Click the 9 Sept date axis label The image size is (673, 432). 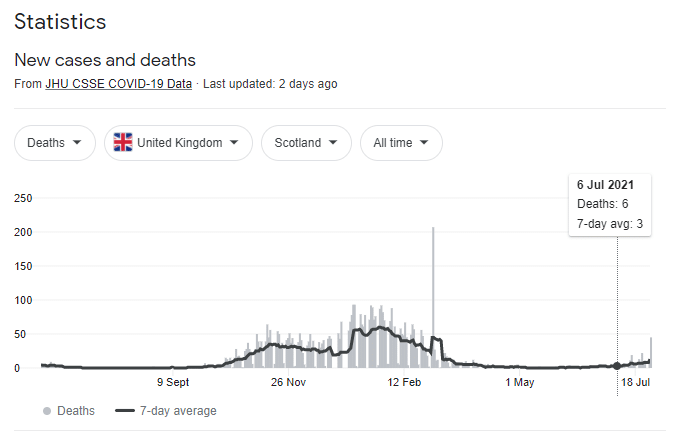pos(173,382)
